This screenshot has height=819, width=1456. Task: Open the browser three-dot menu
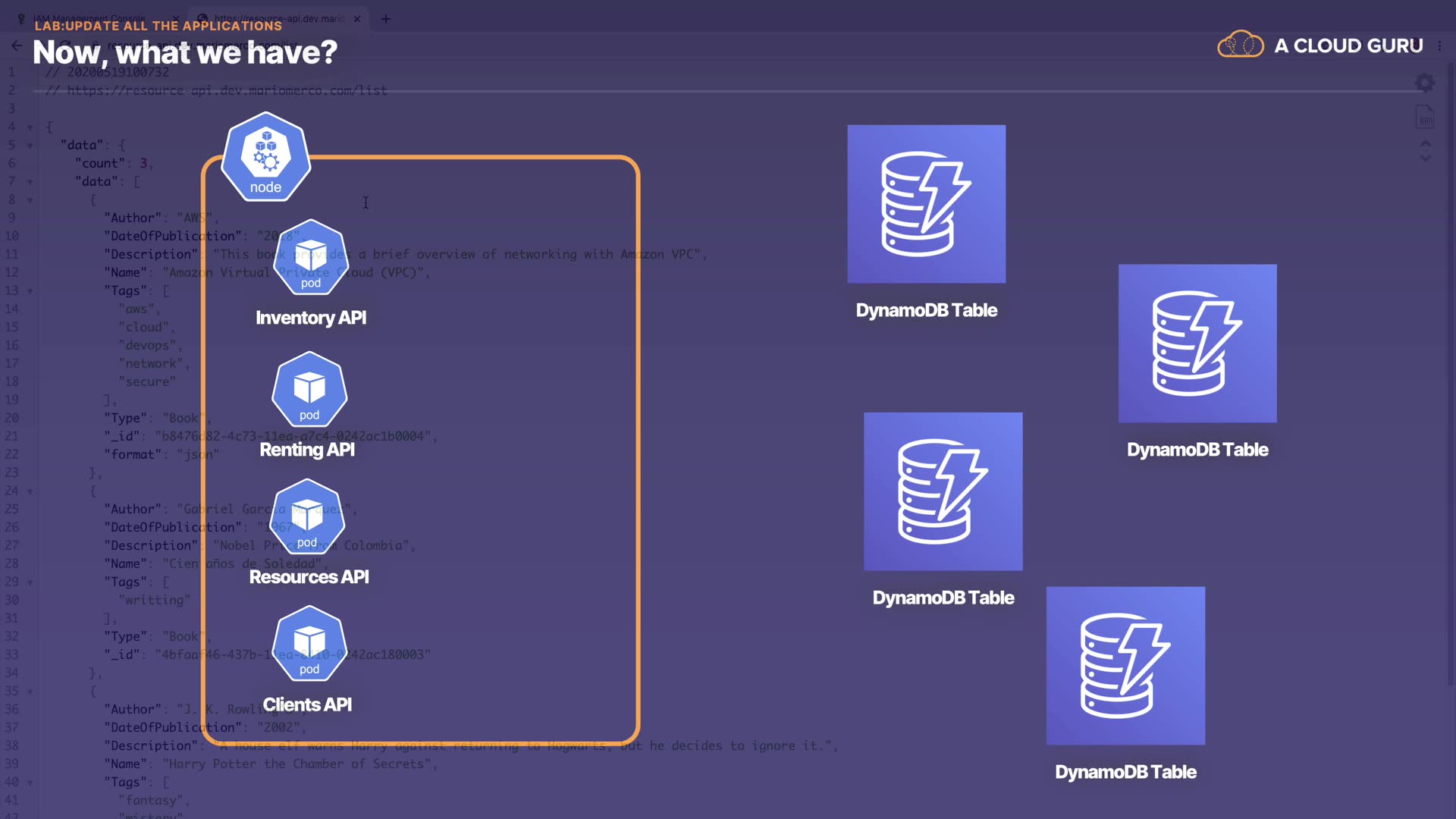(x=1440, y=45)
